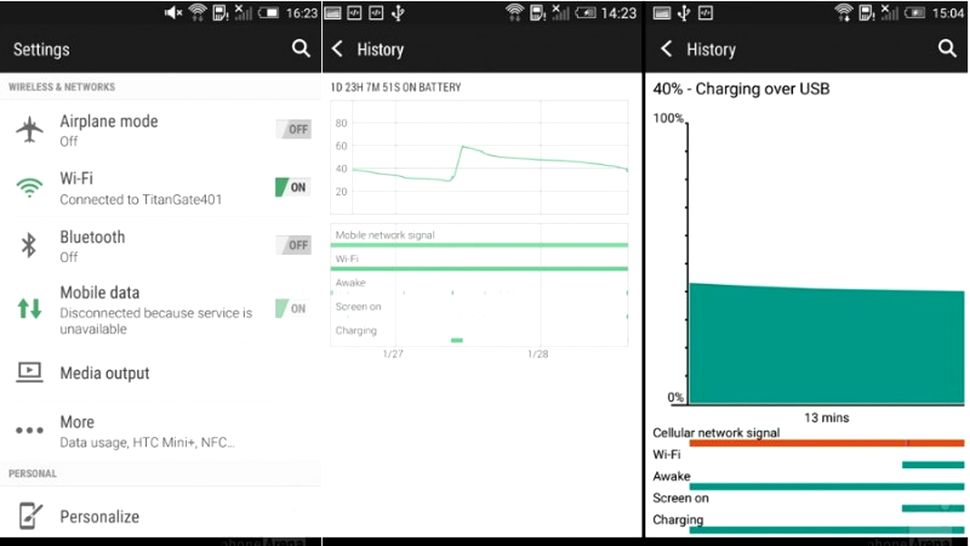970x546 pixels.
Task: Tap the Wi-Fi icon in settings list
Action: 31,187
